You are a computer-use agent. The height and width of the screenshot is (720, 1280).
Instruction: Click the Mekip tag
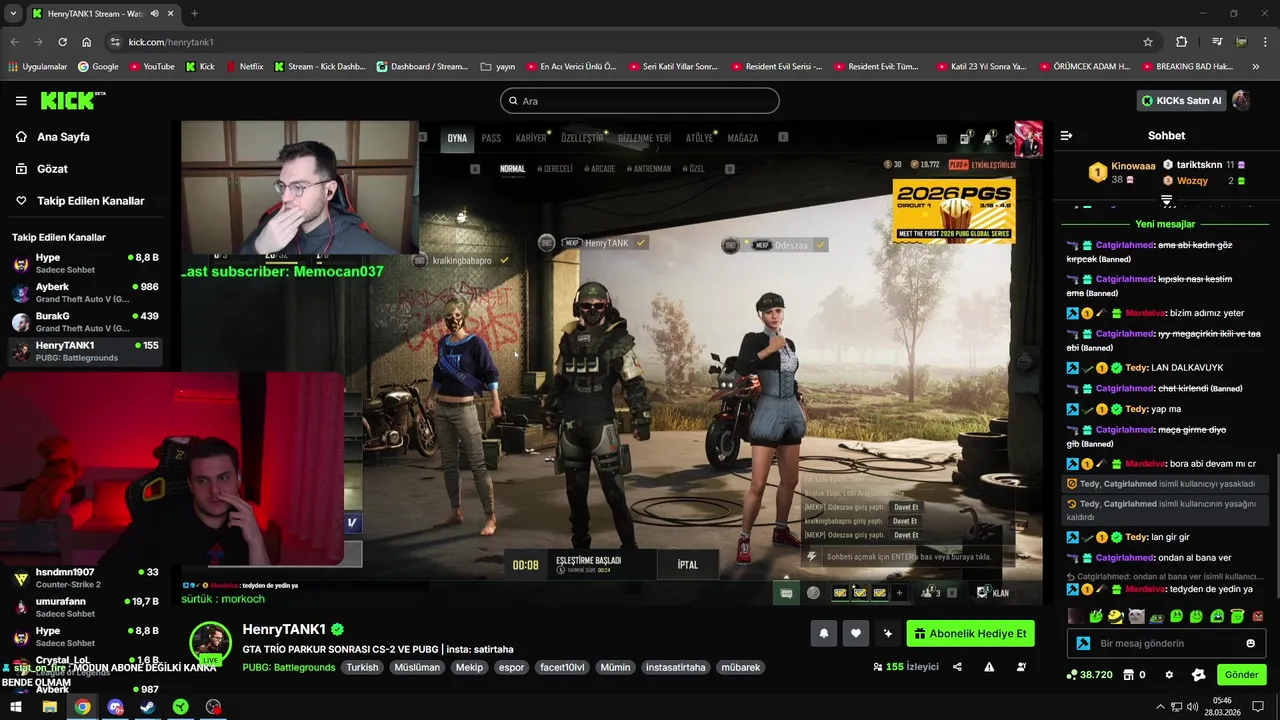pos(469,667)
